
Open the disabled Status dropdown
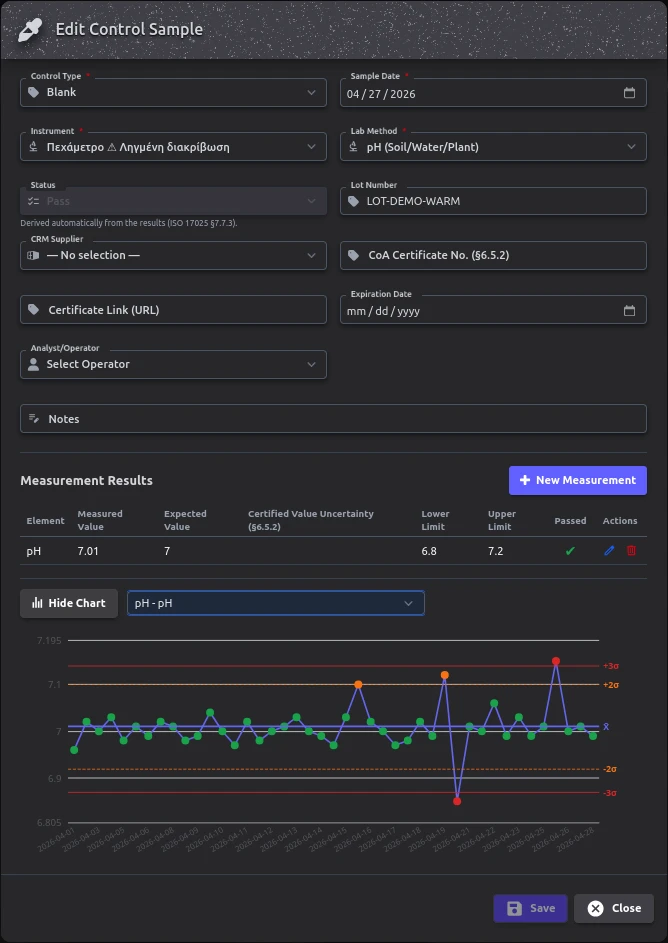(x=173, y=201)
